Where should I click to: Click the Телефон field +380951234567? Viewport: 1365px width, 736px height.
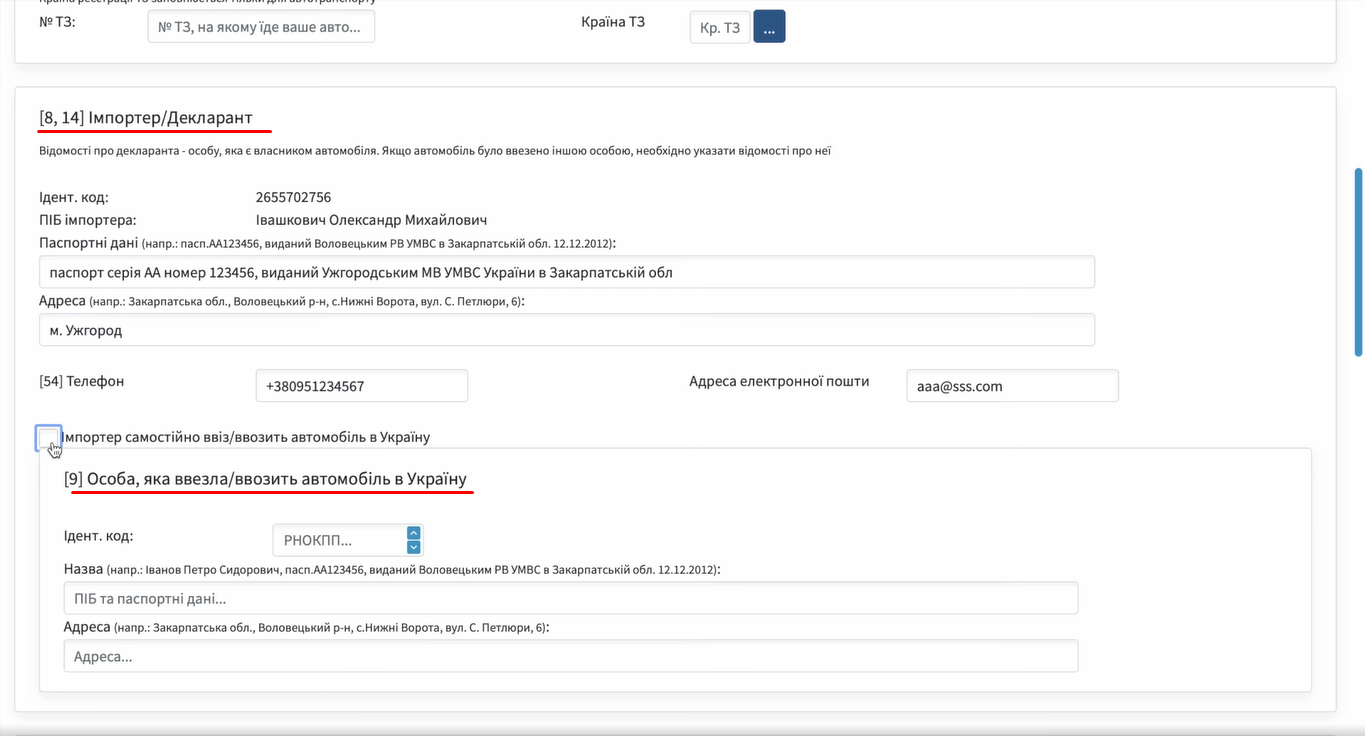(x=362, y=386)
